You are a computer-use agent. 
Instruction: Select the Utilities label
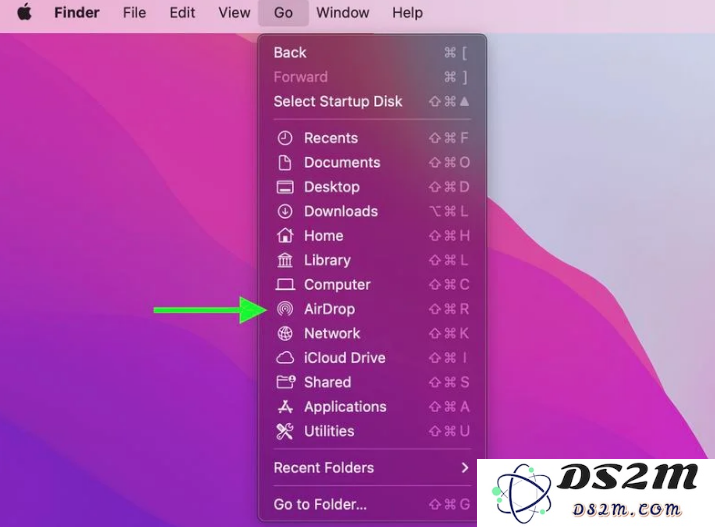click(x=329, y=431)
